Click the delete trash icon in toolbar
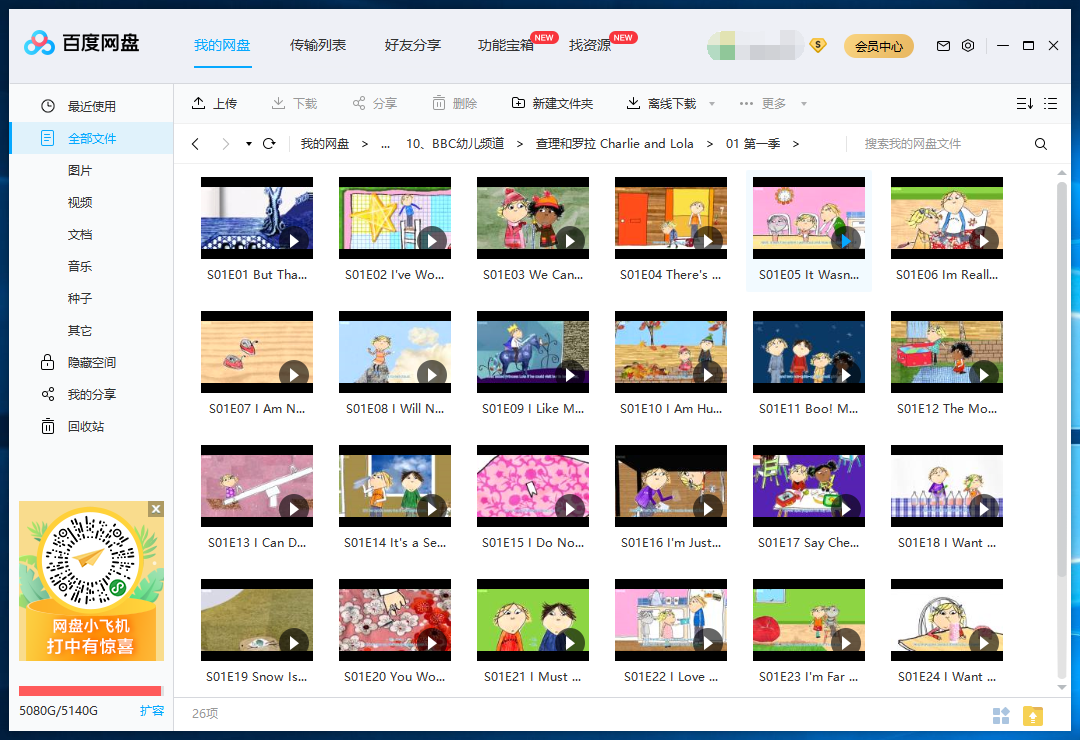Image resolution: width=1080 pixels, height=740 pixels. pyautogui.click(x=439, y=103)
